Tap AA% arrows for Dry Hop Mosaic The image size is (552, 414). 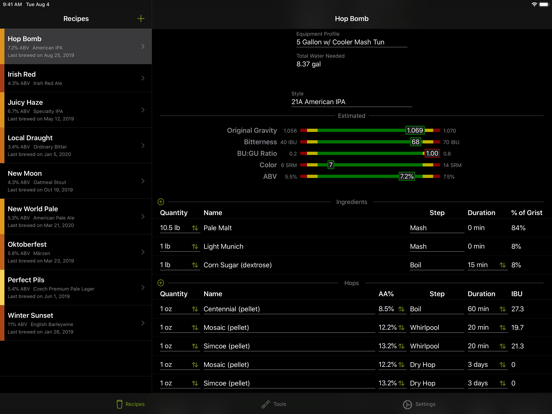401,365
